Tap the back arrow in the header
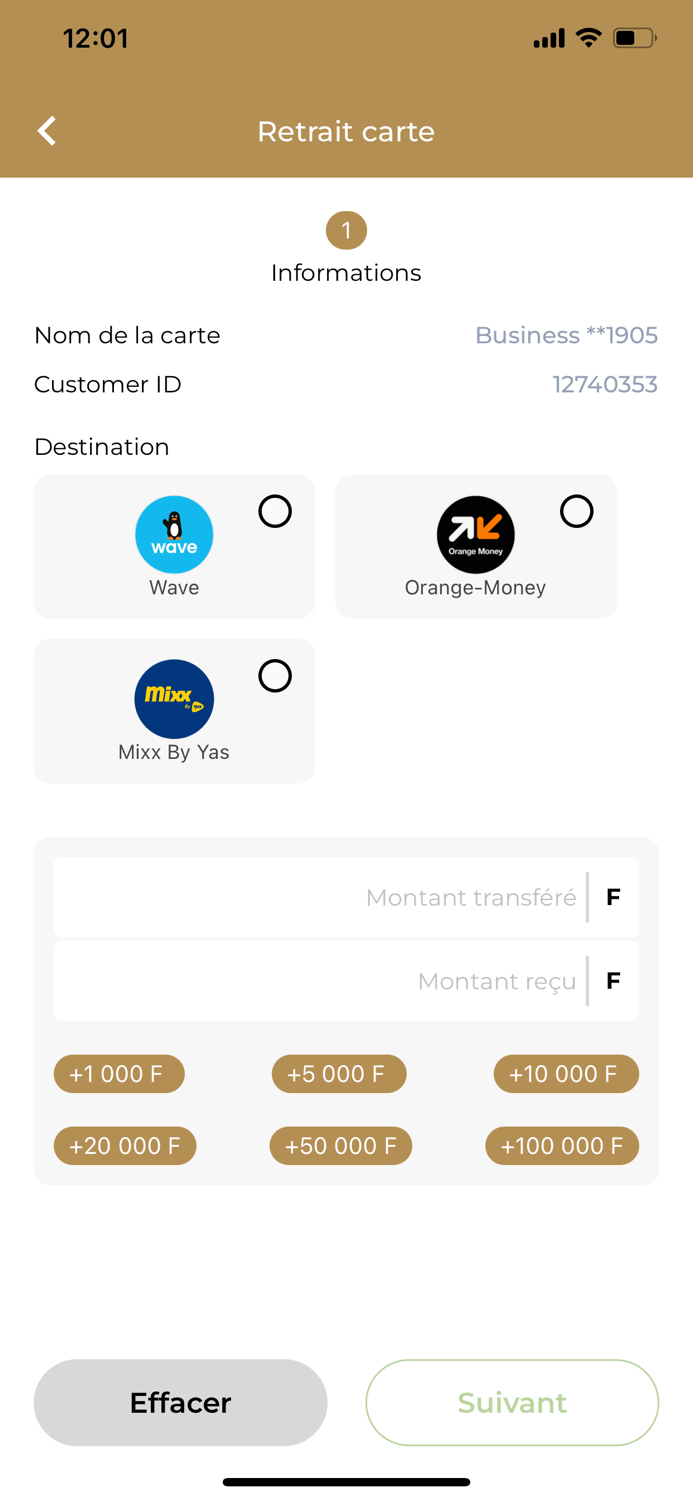Screen dimensions: 693x1500 (x=45, y=131)
